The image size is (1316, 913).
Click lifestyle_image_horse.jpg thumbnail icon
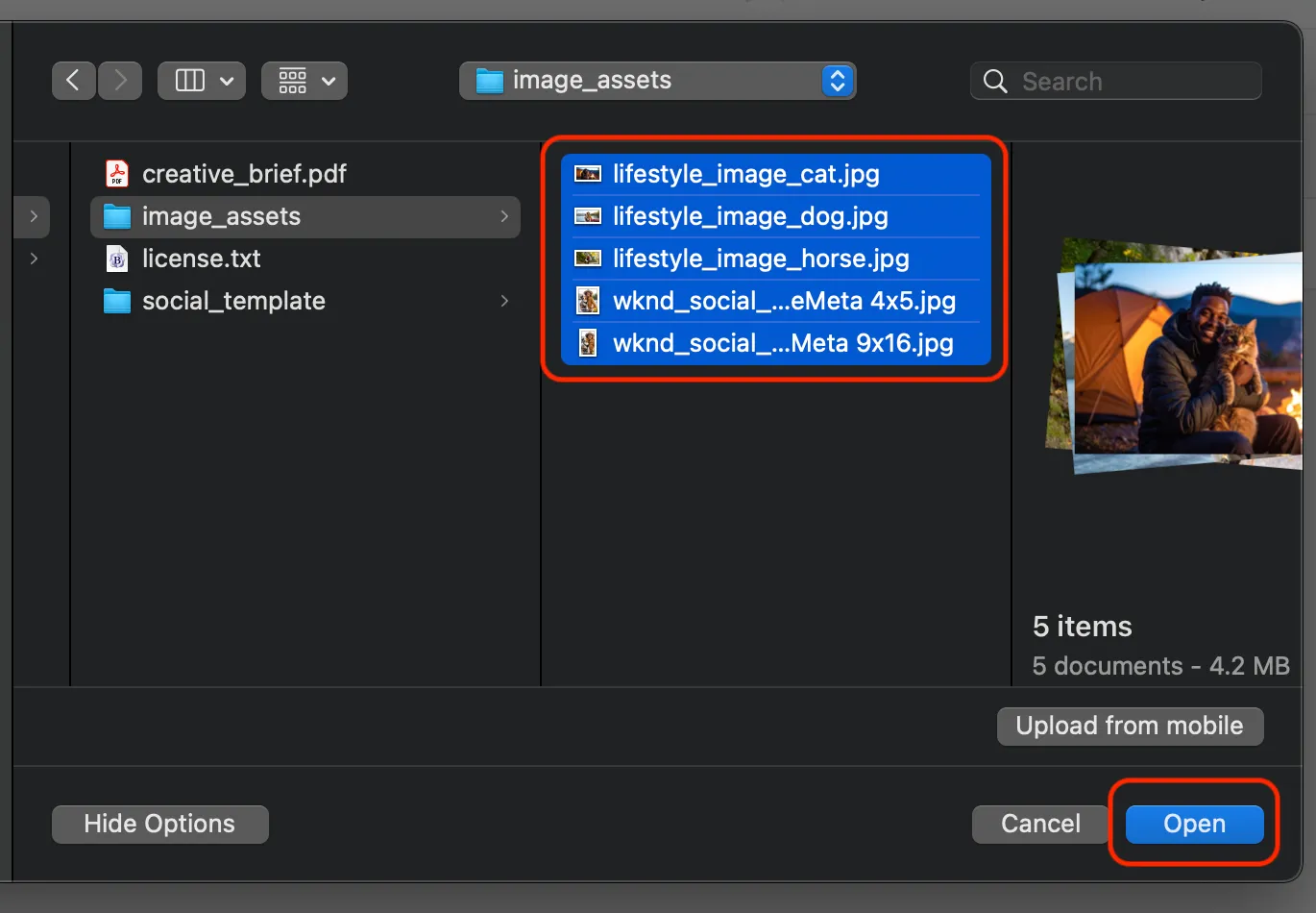[588, 259]
